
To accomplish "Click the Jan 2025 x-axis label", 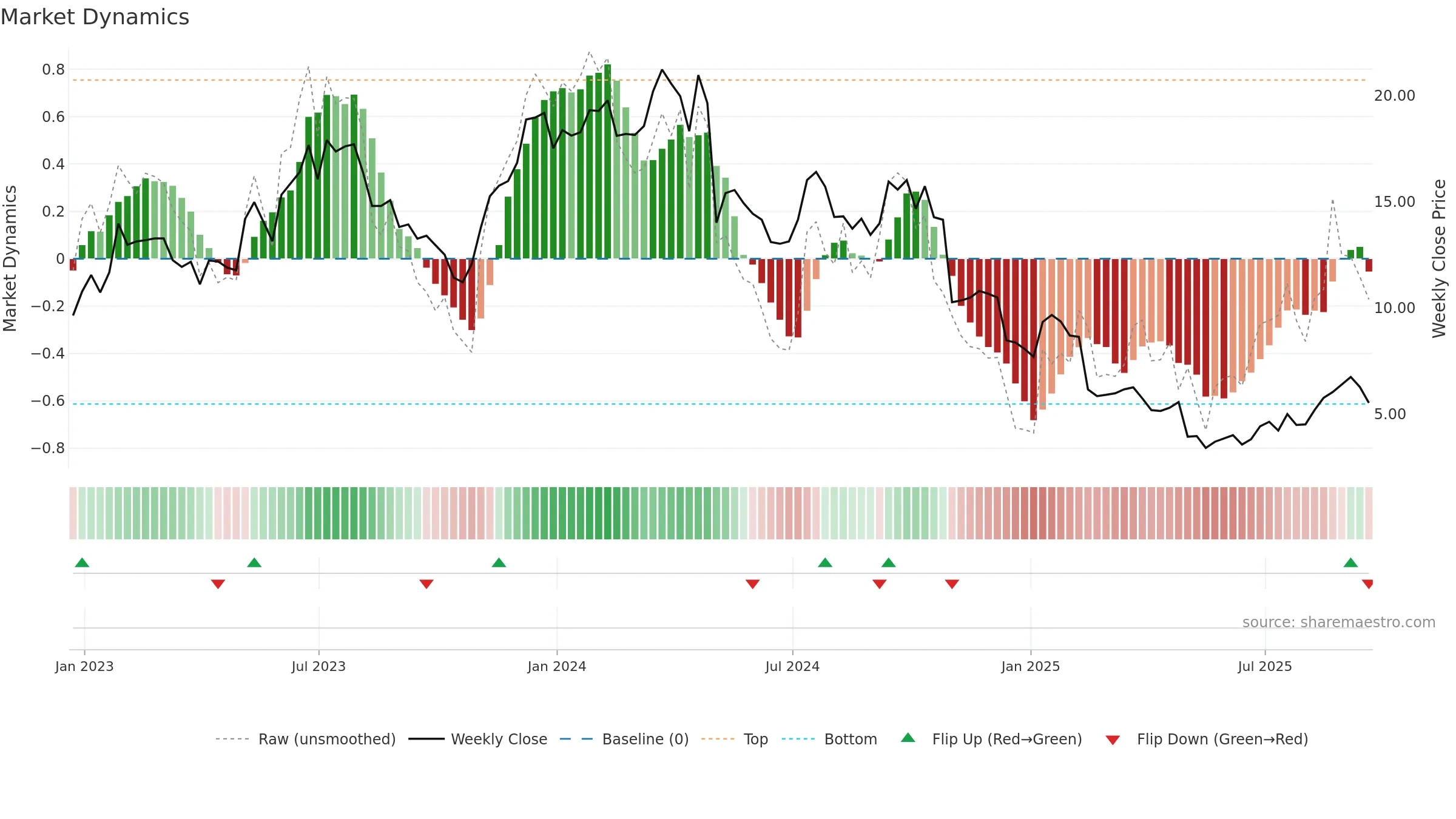I will (1031, 666).
